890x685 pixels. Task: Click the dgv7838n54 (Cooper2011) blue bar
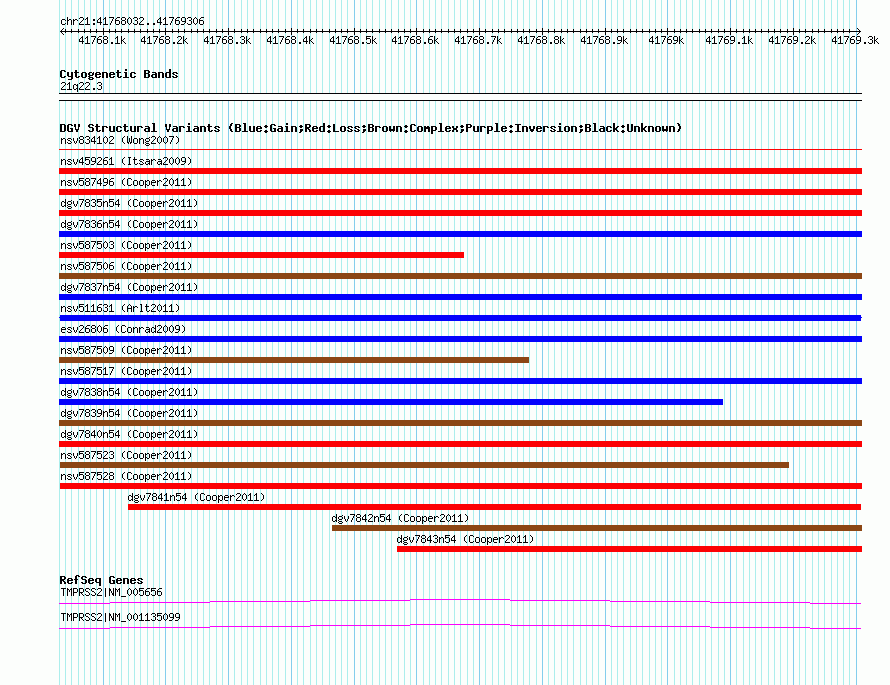pyautogui.click(x=391, y=402)
